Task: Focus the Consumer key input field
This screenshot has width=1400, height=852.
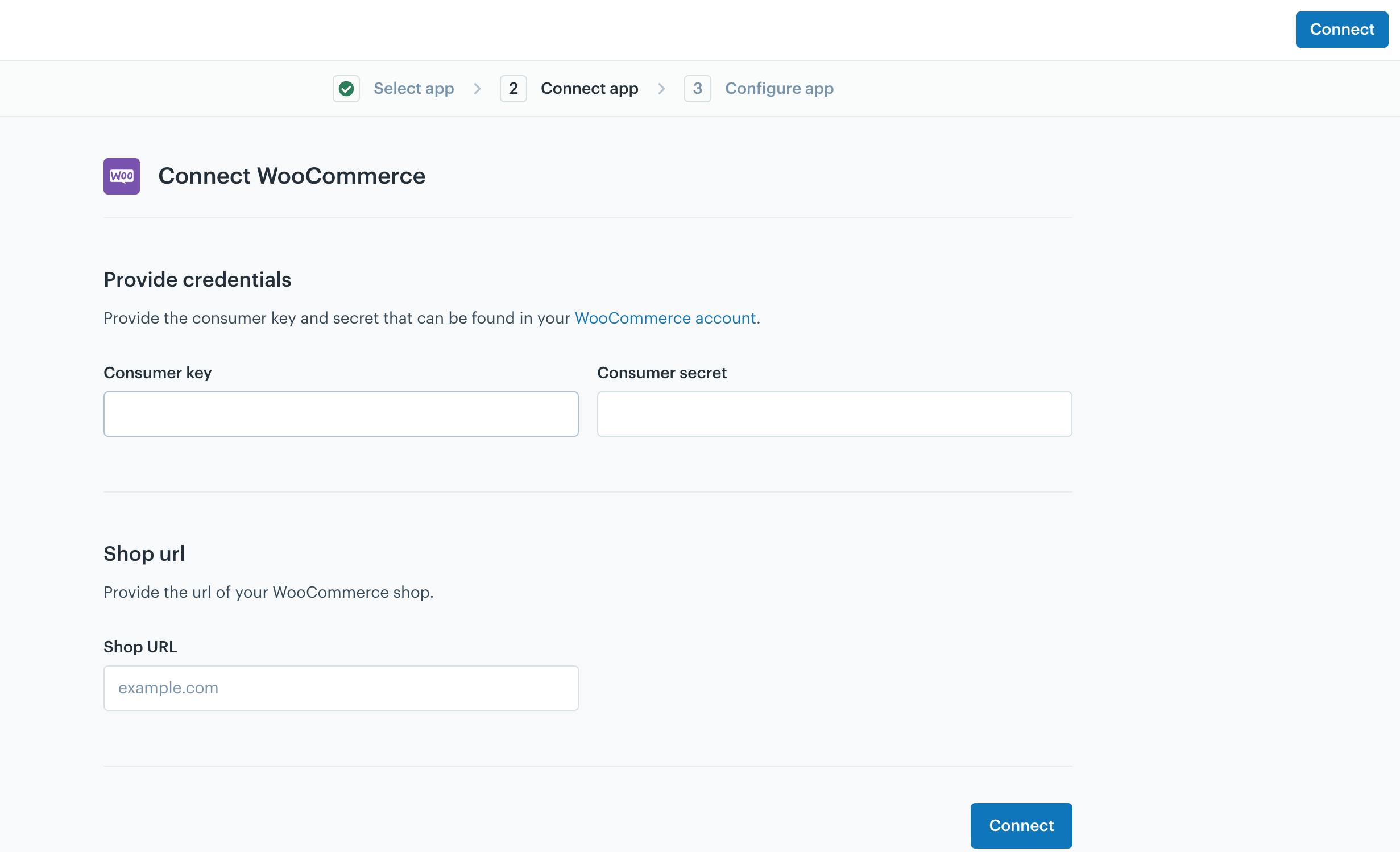Action: pyautogui.click(x=341, y=414)
